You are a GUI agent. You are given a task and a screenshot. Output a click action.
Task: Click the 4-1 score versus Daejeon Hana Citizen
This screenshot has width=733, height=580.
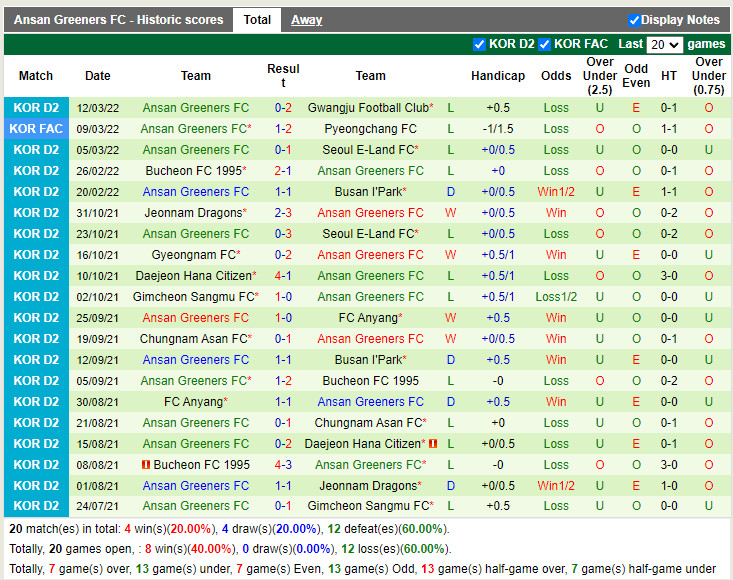point(283,276)
